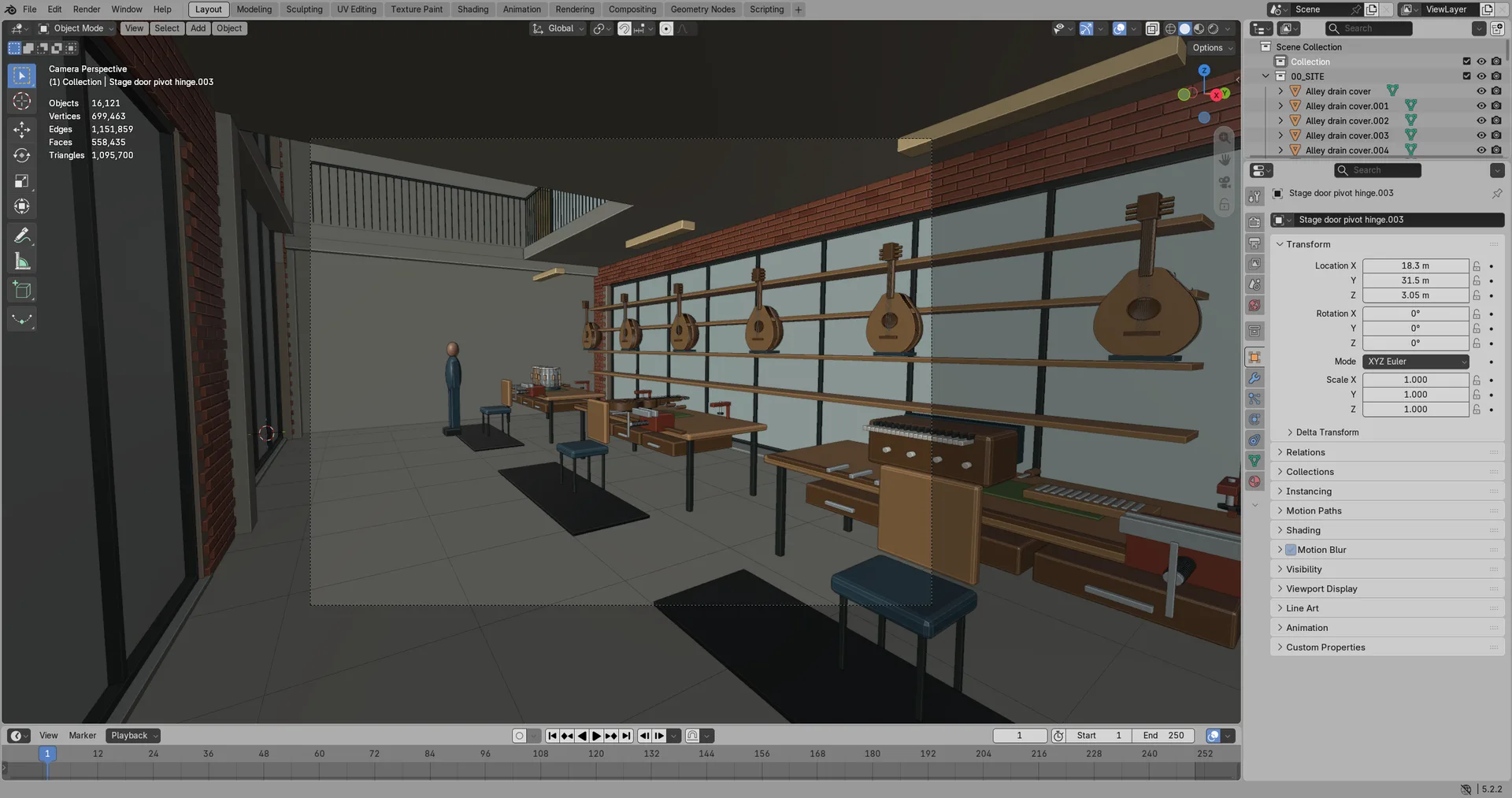
Task: Select the Annotate tool
Action: [x=22, y=236]
